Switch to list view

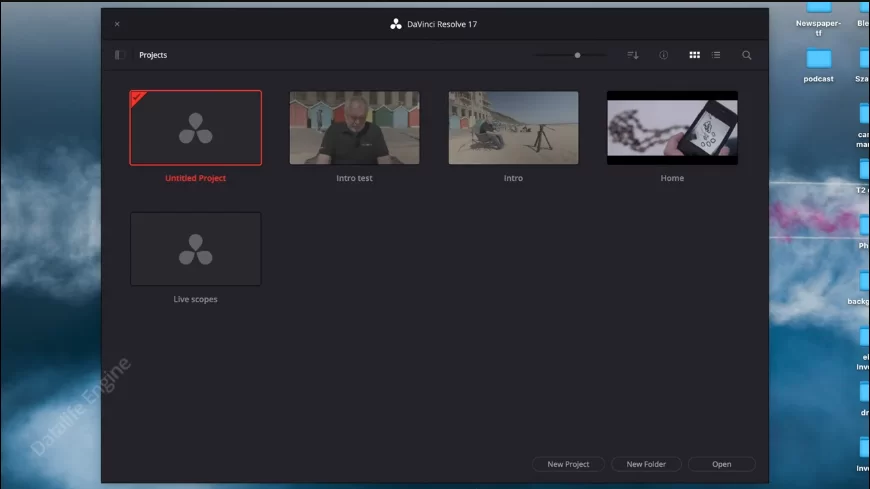pos(716,55)
